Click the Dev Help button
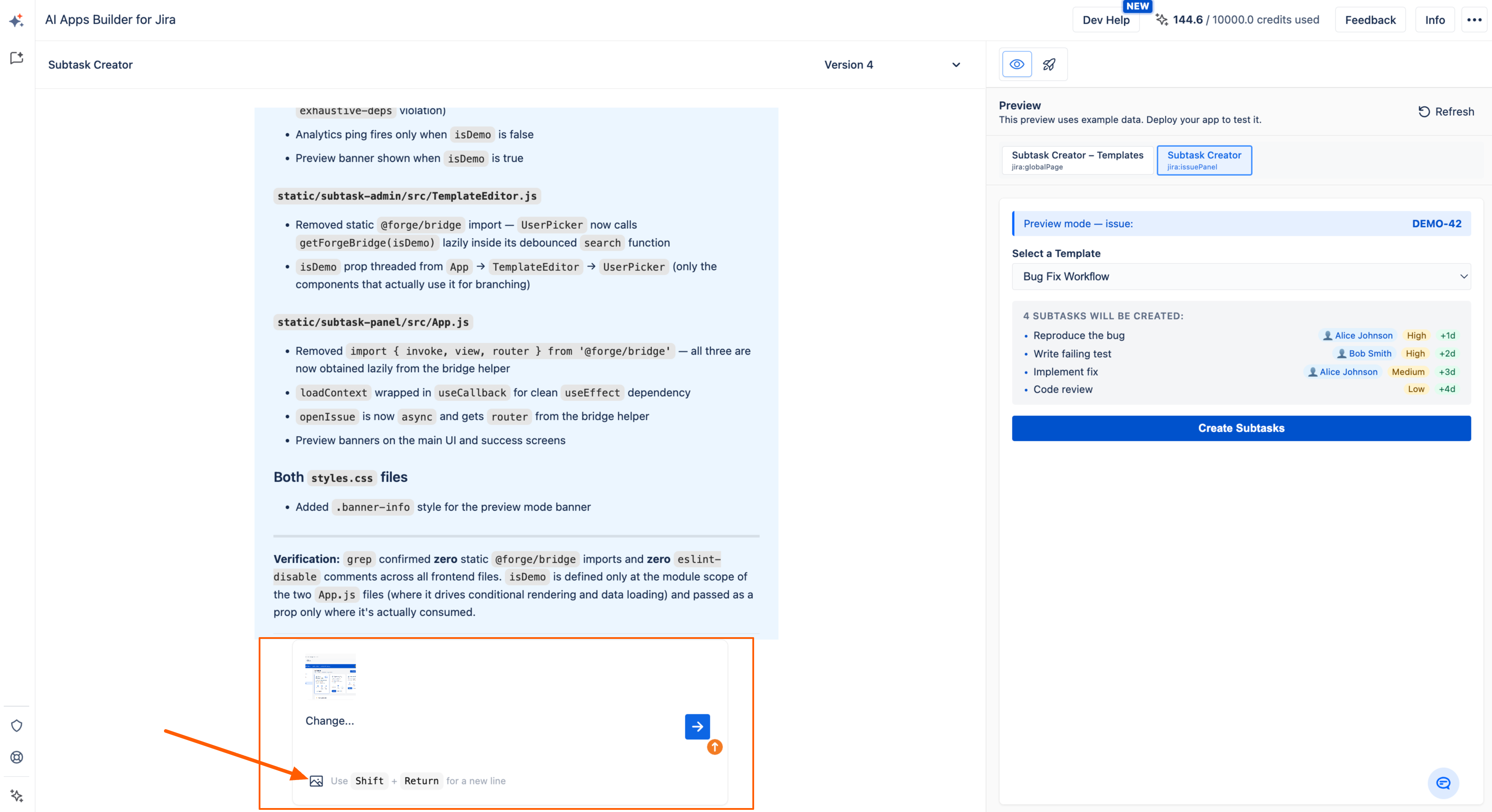1492x812 pixels. (1106, 20)
